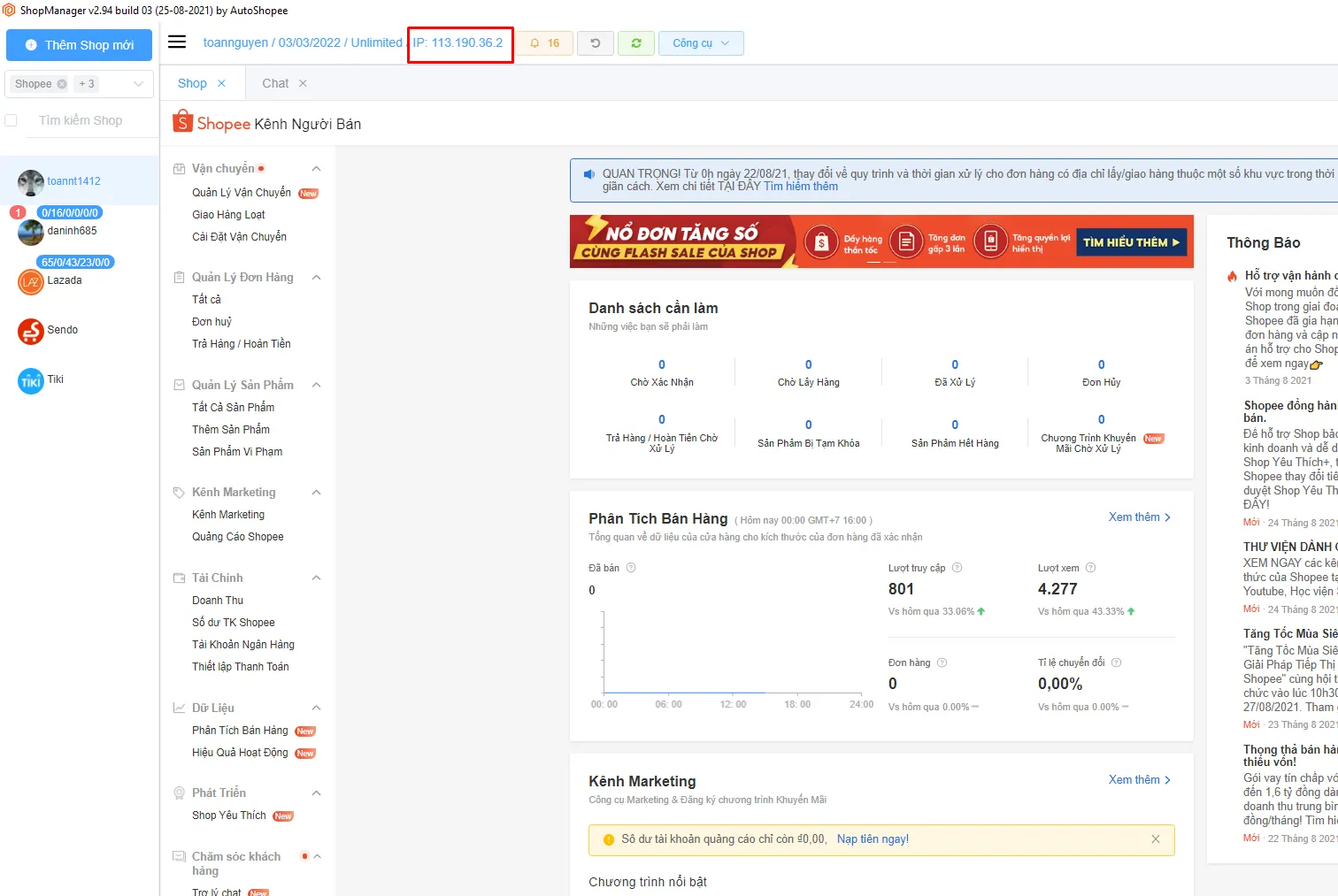Screen dimensions: 1338x896
Task: Open the Lazada shop icon
Action: (31, 281)
